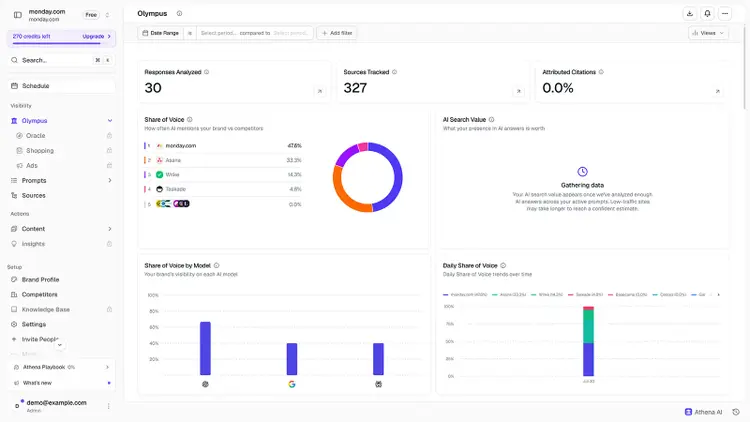Collapse the Olympus section chevron
This screenshot has width=750, height=422.
tap(110, 121)
